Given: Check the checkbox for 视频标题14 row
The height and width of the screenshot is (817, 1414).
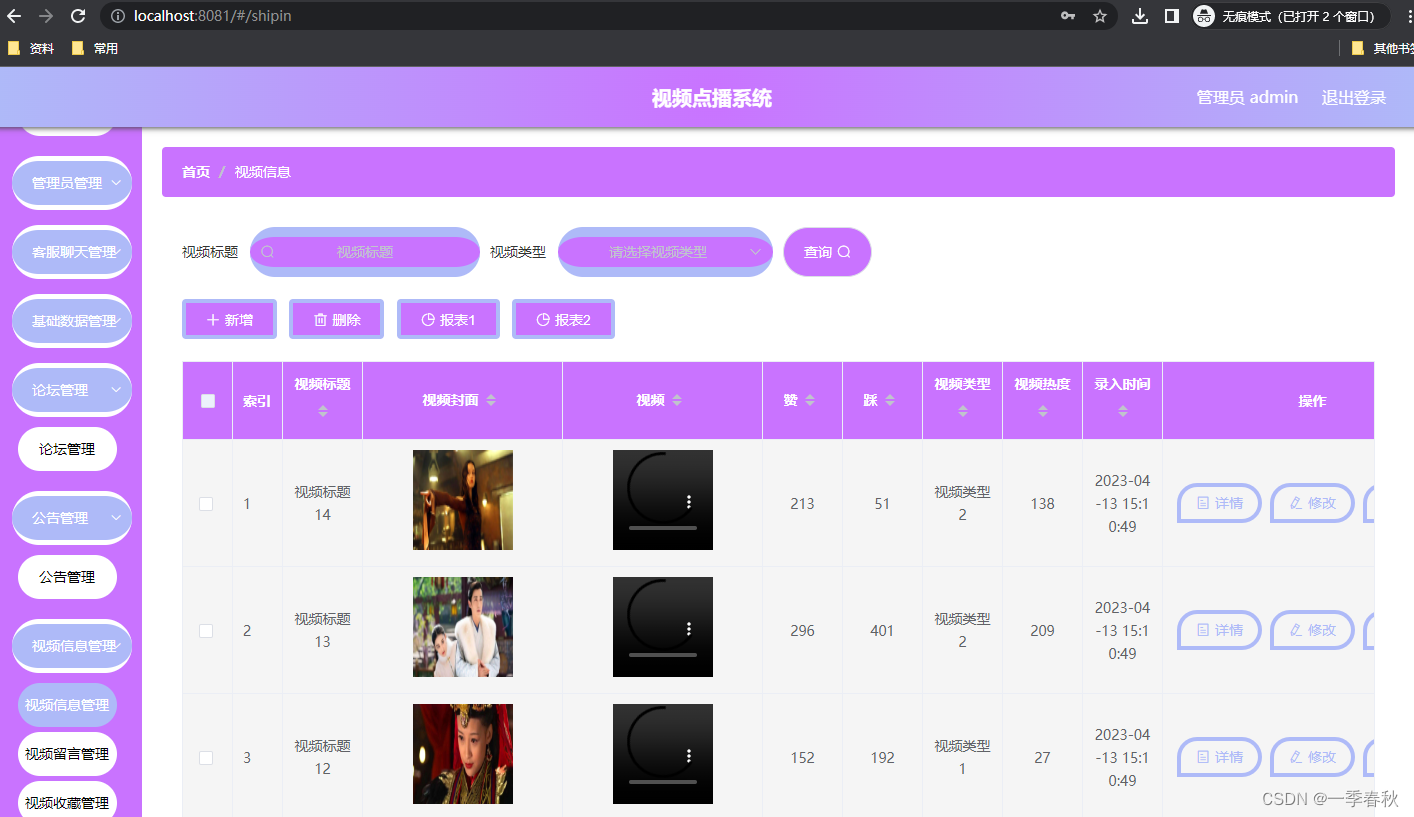Looking at the screenshot, I should click(x=207, y=504).
